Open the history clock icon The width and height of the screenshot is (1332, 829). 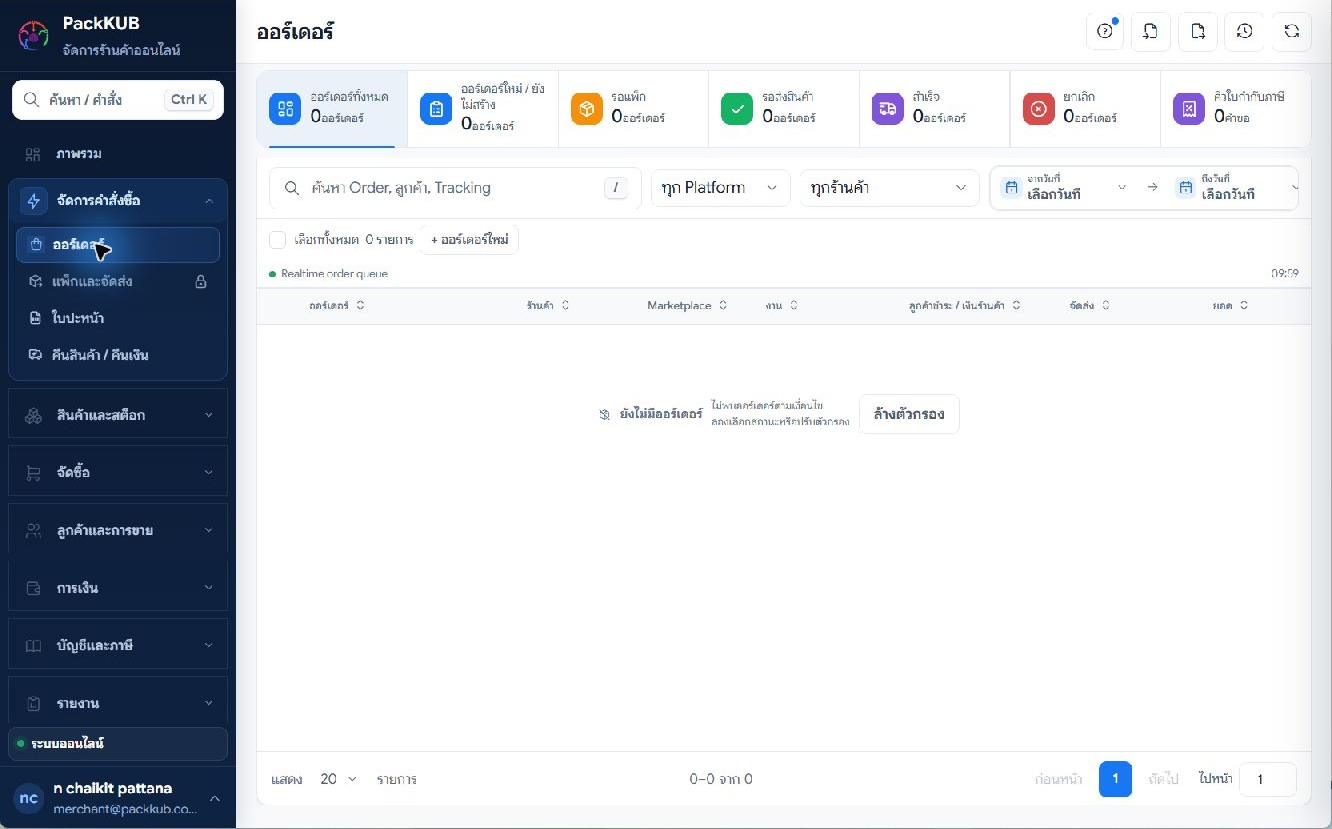pyautogui.click(x=1244, y=31)
